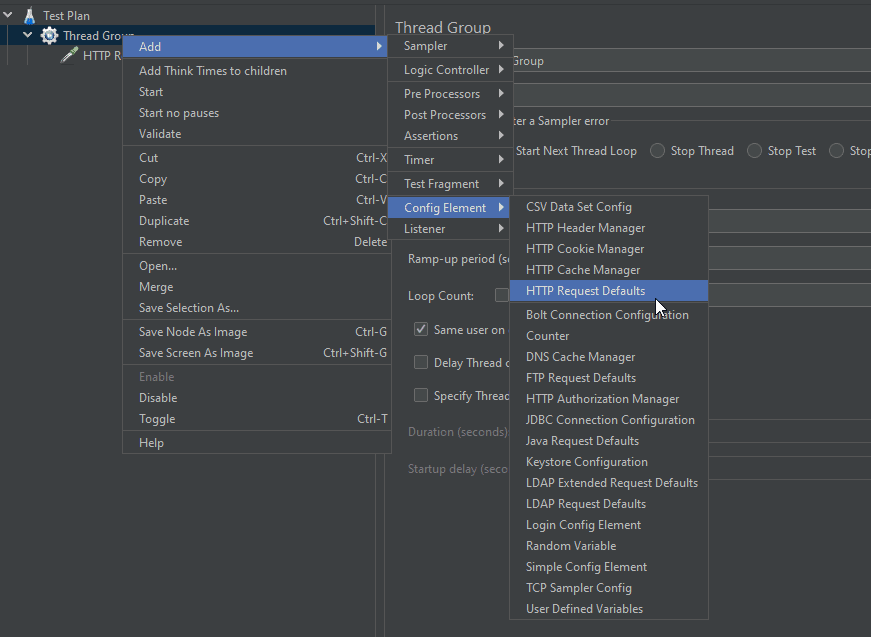871x637 pixels.
Task: Choose Copy from the context menu
Action: tap(256, 179)
